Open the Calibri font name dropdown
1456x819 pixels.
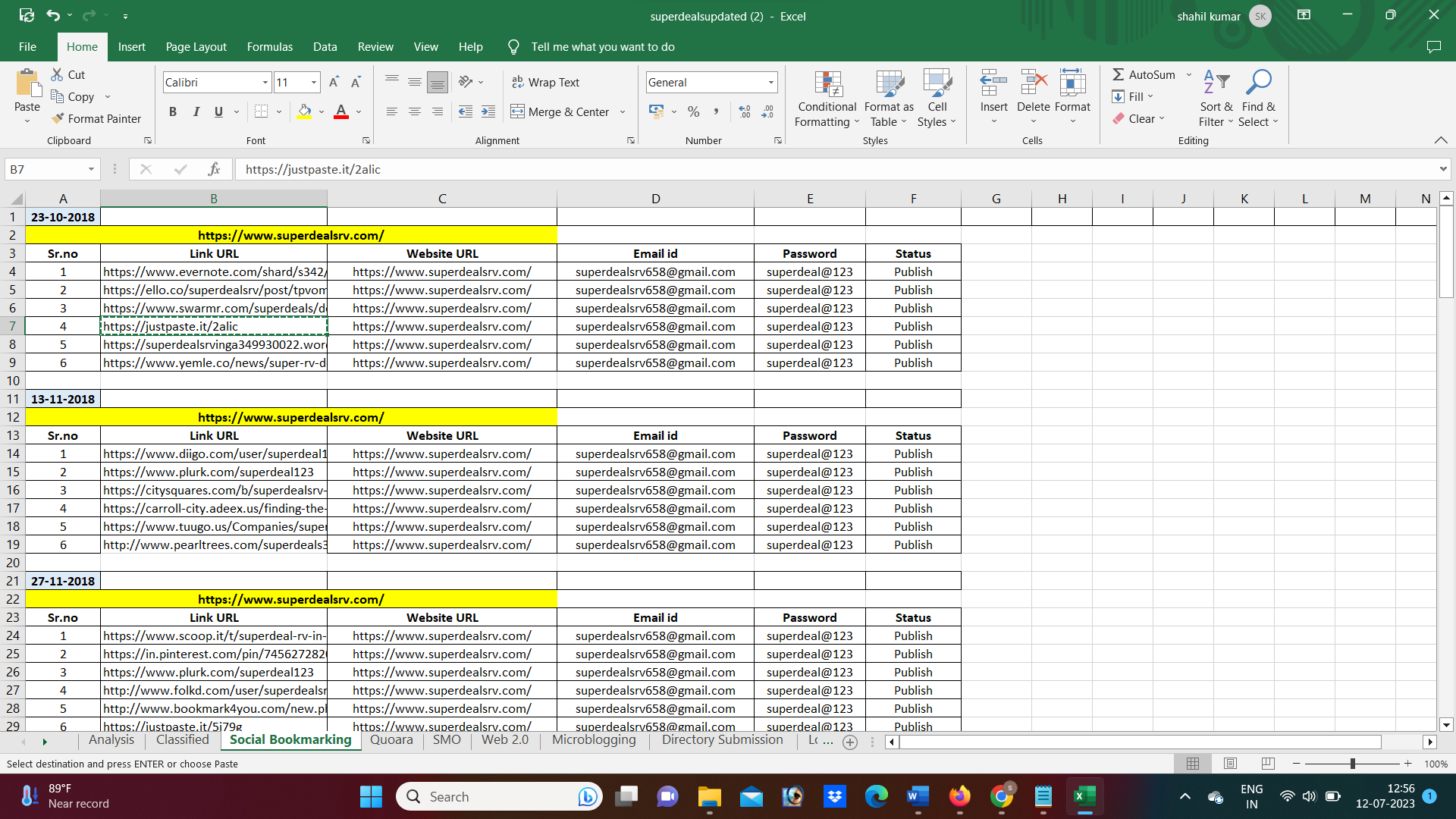[265, 82]
